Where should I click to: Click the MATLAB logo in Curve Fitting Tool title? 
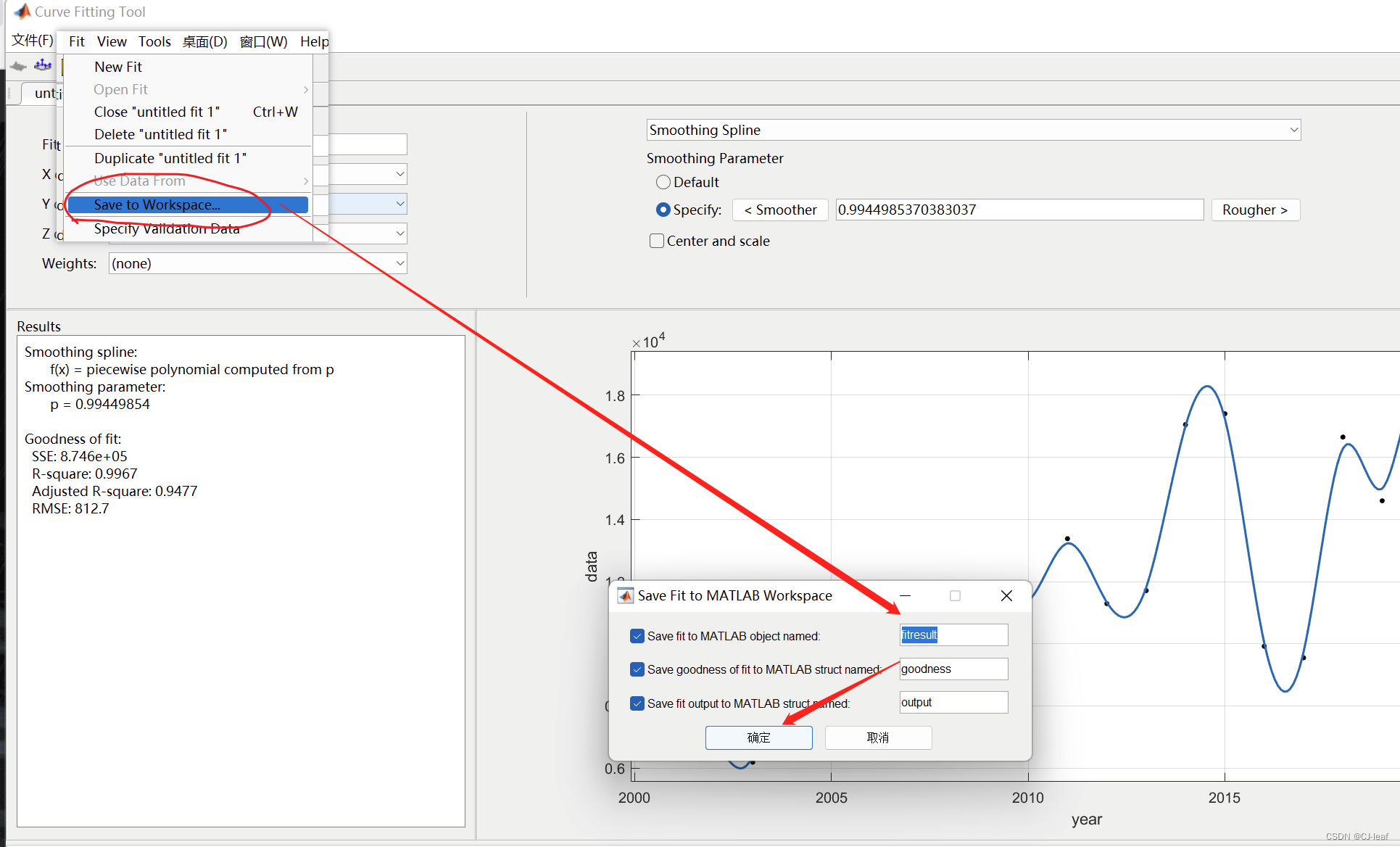22,12
